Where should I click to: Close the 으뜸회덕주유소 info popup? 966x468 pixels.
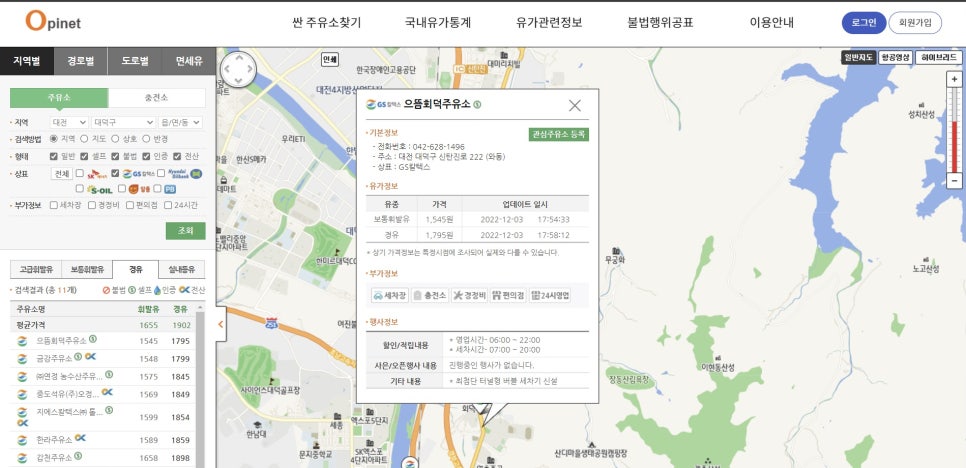574,105
